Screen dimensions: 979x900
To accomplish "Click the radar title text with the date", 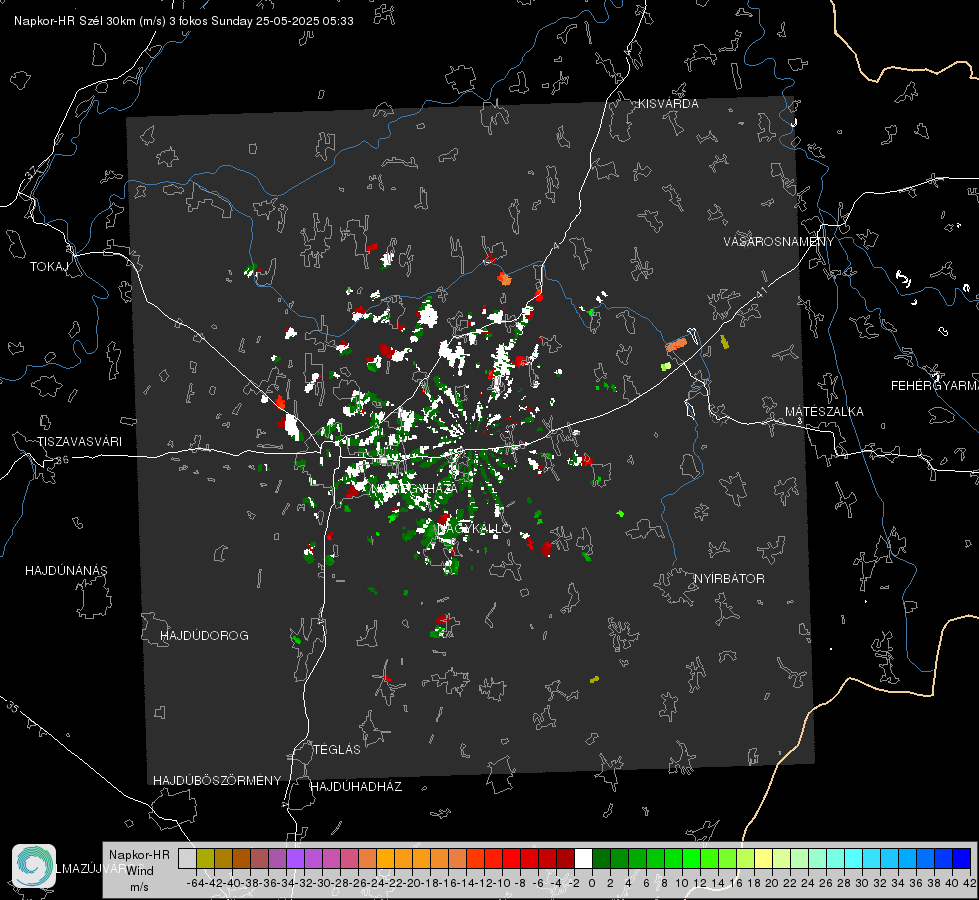I will pyautogui.click(x=184, y=21).
